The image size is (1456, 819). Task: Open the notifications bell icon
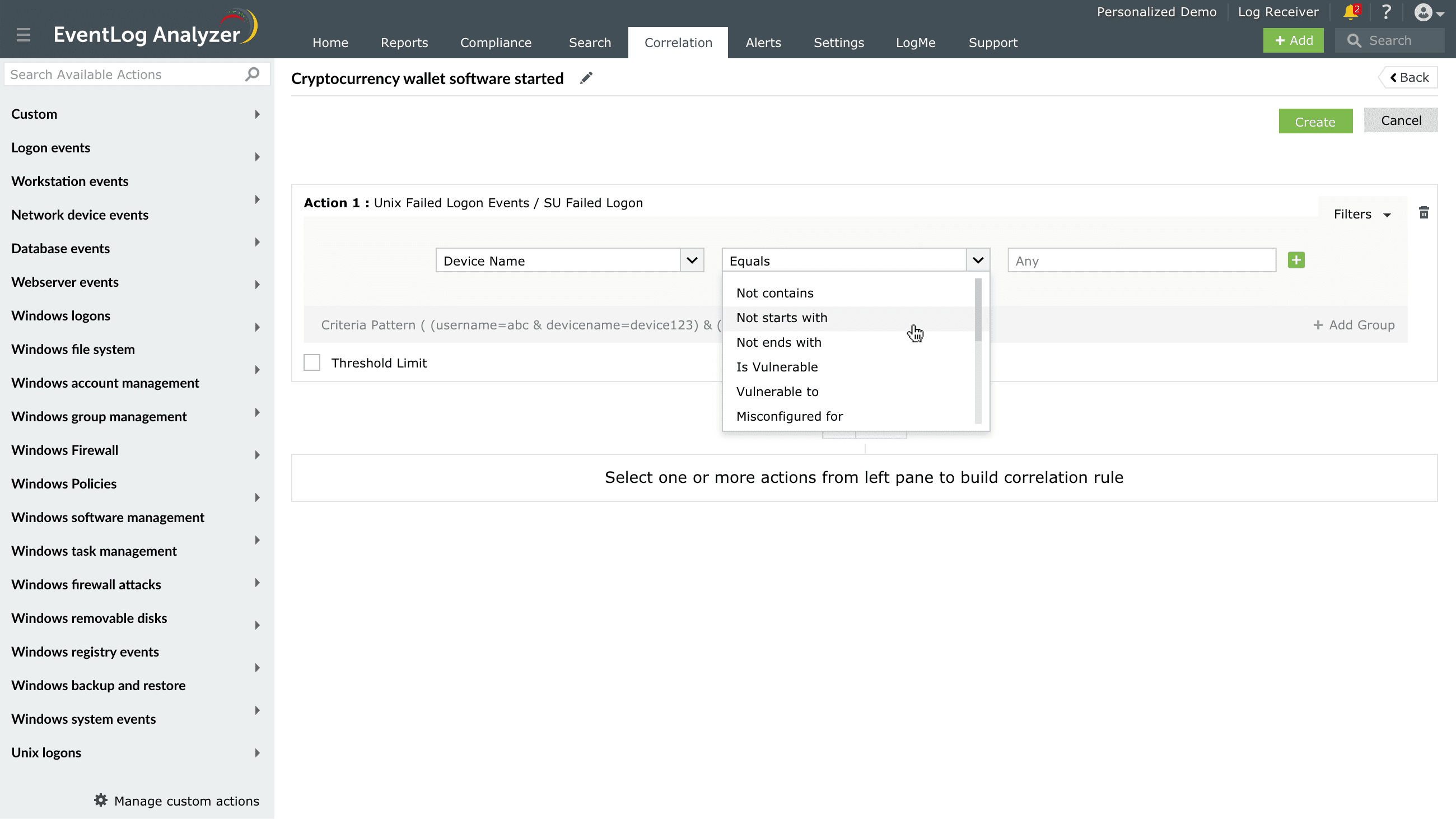point(1350,12)
